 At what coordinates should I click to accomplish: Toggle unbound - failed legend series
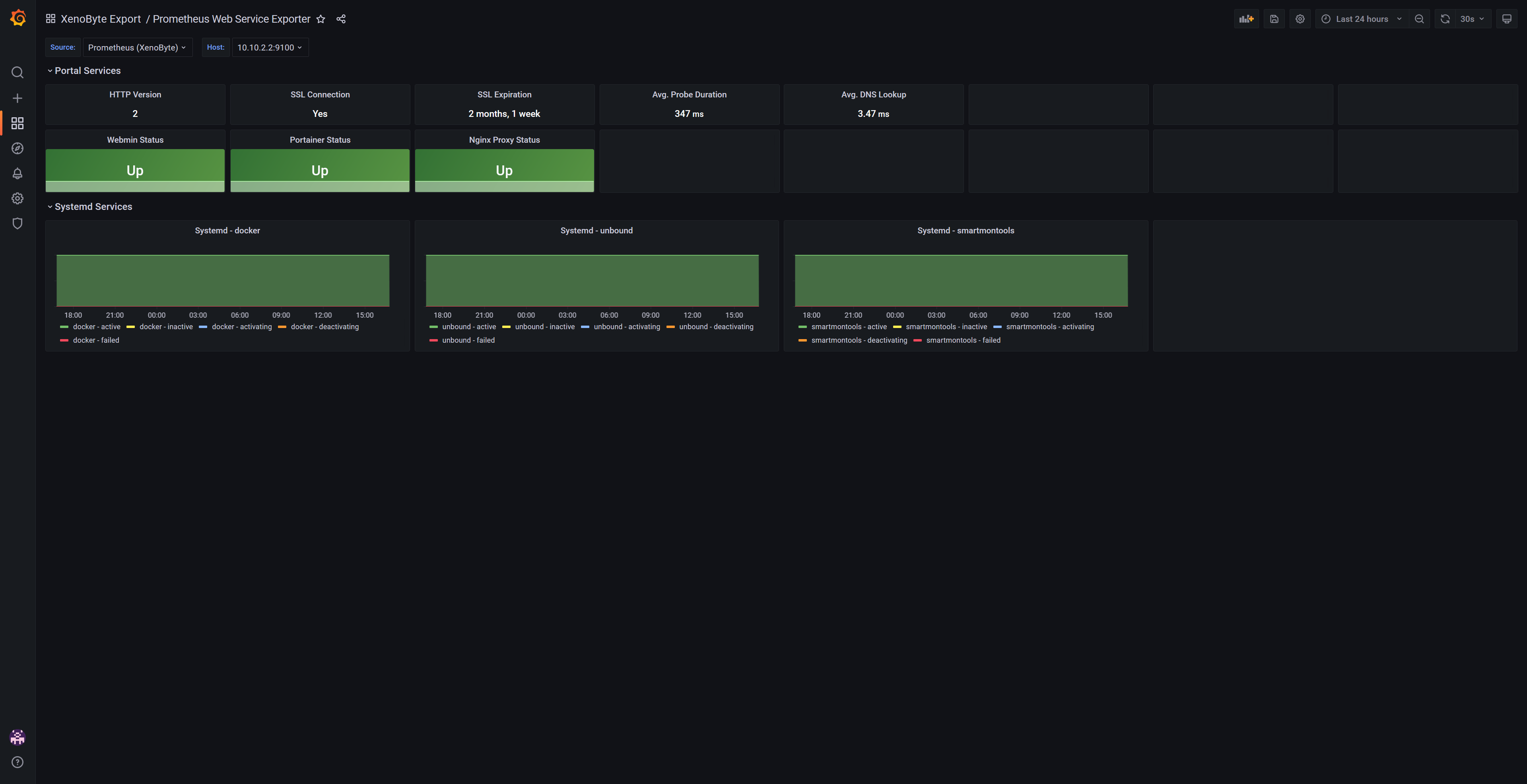(x=468, y=340)
